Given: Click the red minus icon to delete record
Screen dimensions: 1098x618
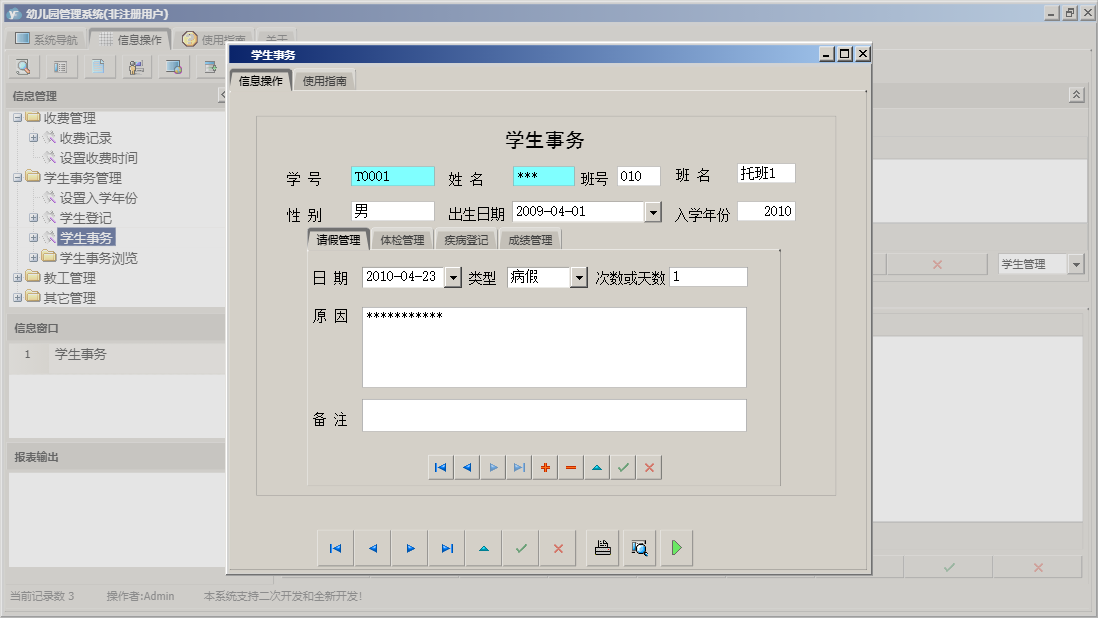Looking at the screenshot, I should [x=571, y=466].
